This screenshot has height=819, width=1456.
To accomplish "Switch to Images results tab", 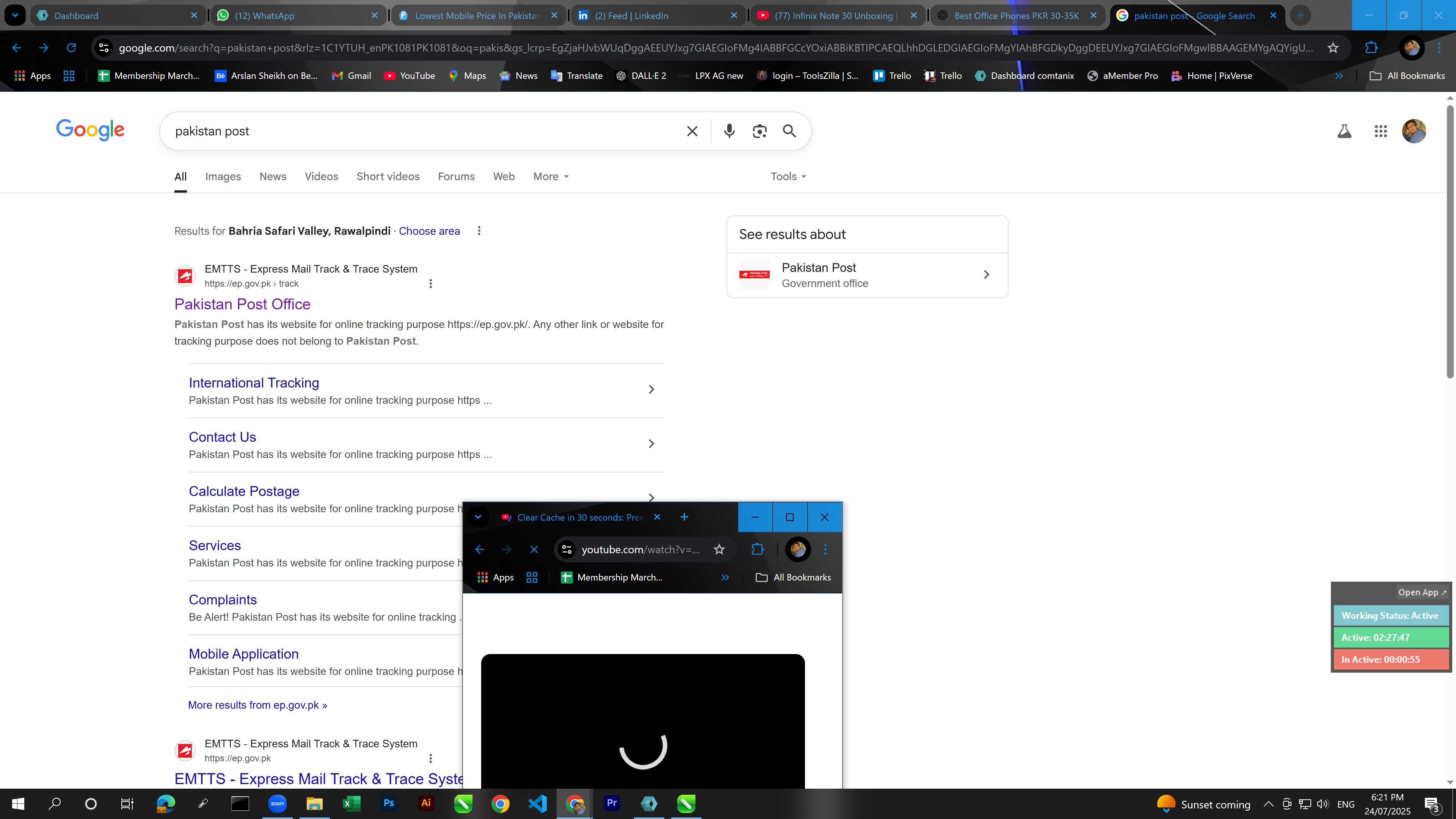I will [223, 176].
